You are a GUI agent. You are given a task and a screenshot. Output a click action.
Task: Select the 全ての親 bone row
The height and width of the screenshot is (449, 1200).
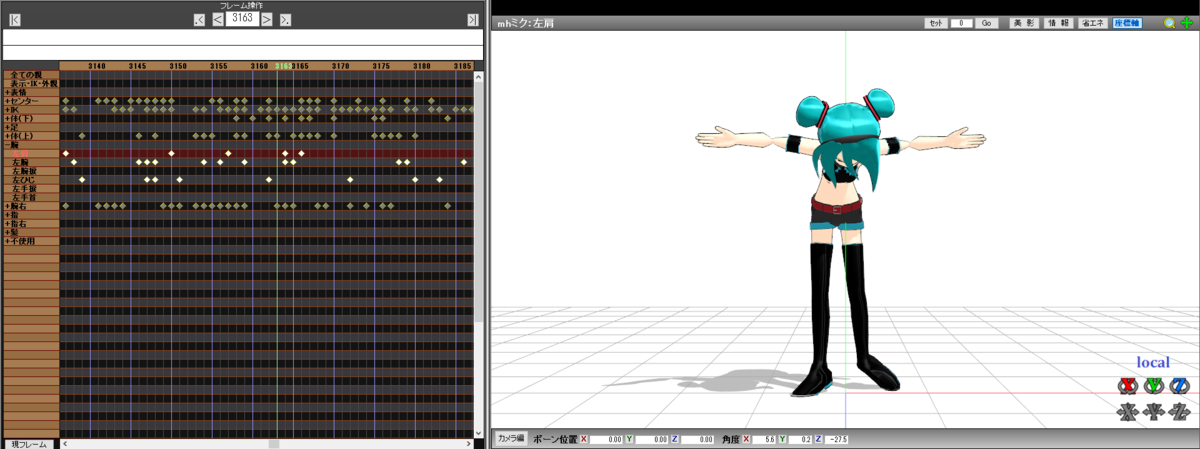point(31,75)
